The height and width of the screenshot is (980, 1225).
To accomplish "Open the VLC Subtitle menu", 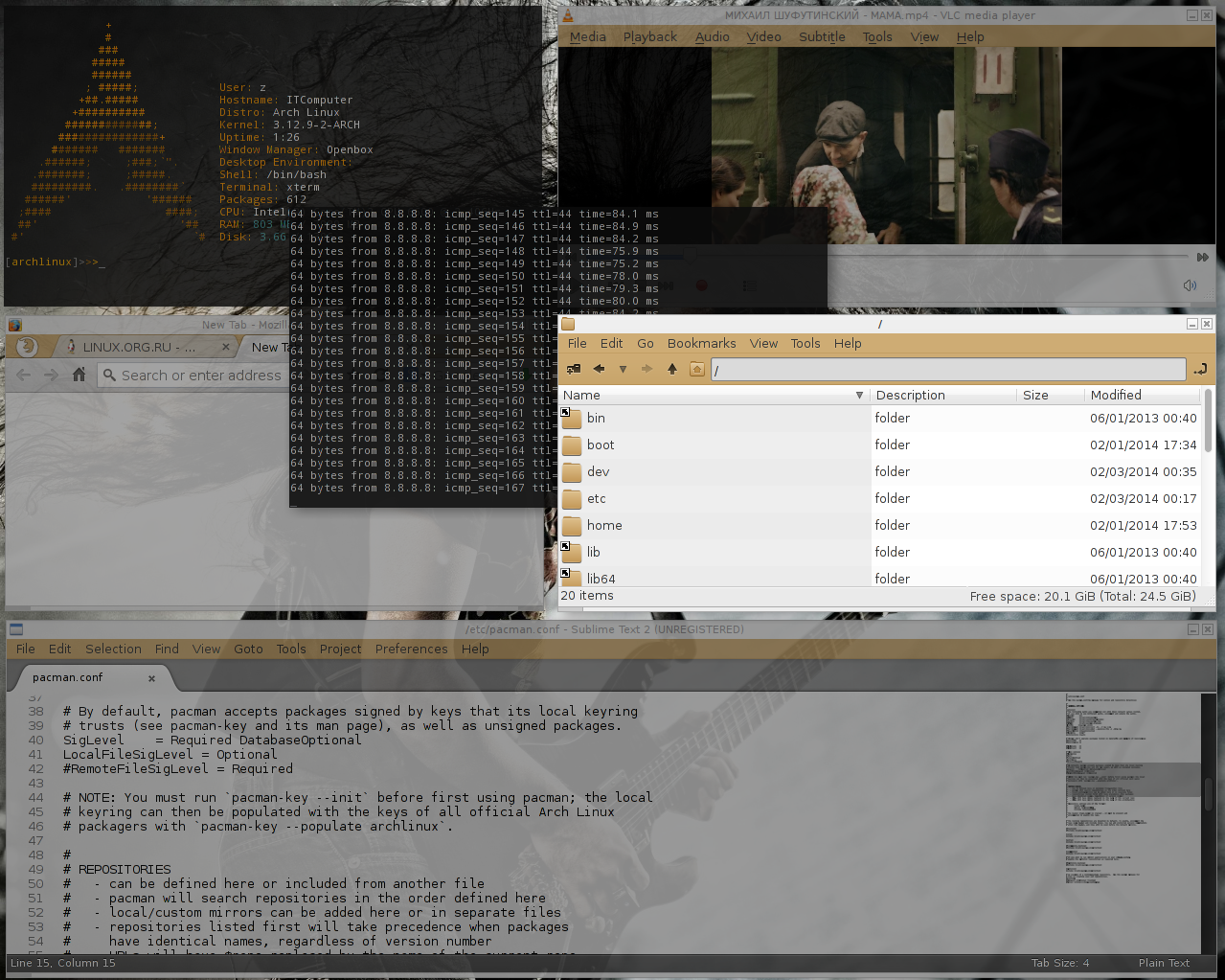I will [823, 36].
